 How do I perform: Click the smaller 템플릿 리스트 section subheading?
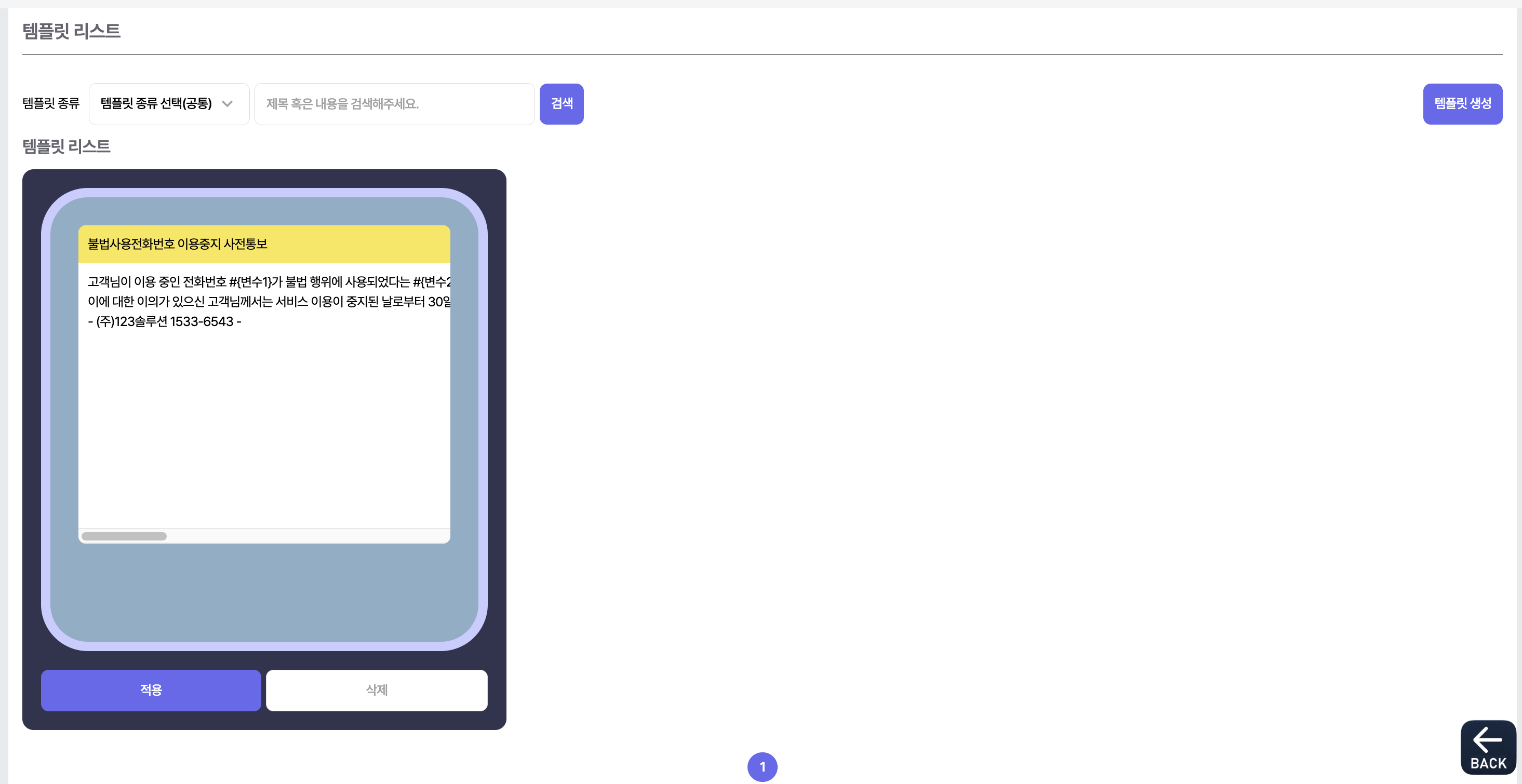point(66,146)
